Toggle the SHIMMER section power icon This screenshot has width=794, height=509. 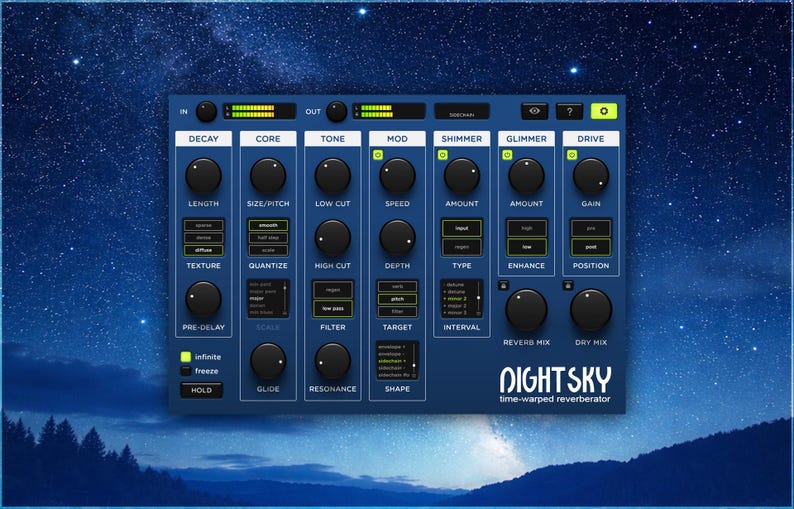443,154
